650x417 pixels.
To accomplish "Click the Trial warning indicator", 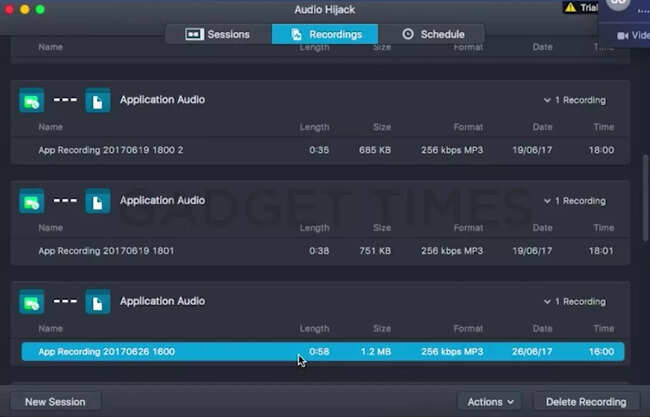I will pos(581,7).
